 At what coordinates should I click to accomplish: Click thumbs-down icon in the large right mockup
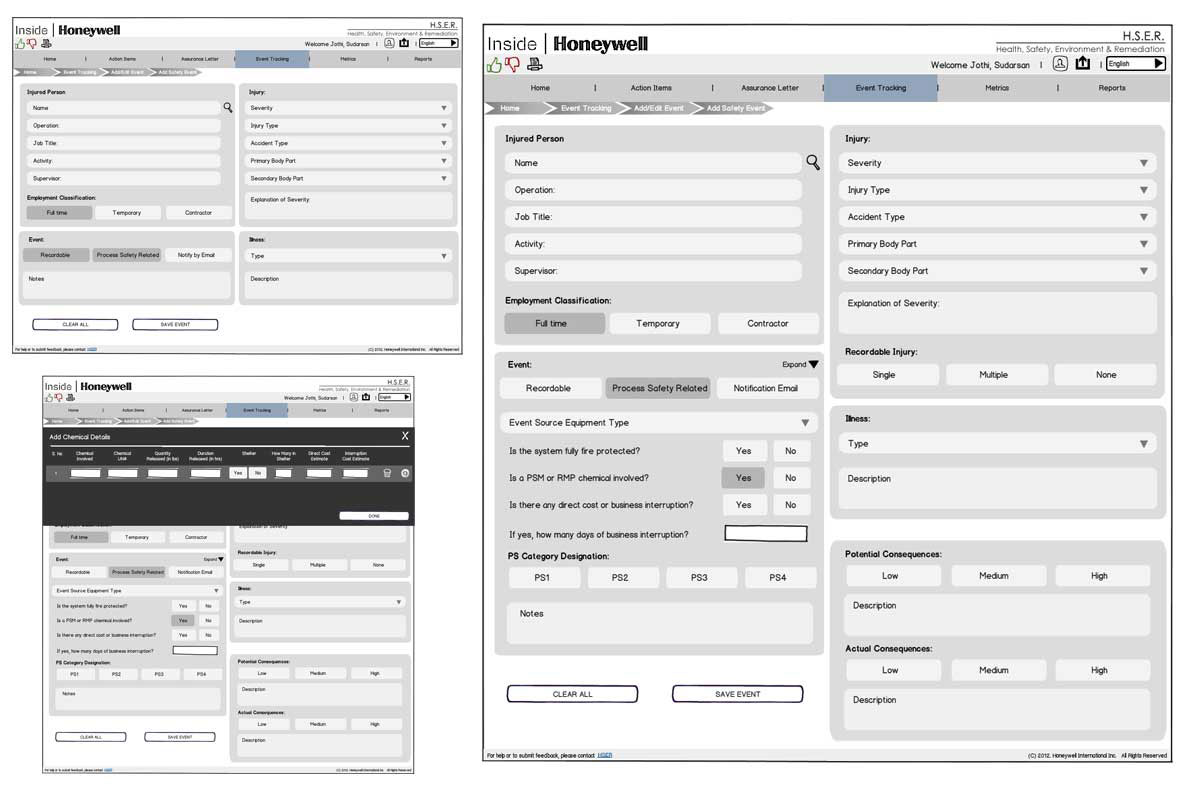point(513,65)
